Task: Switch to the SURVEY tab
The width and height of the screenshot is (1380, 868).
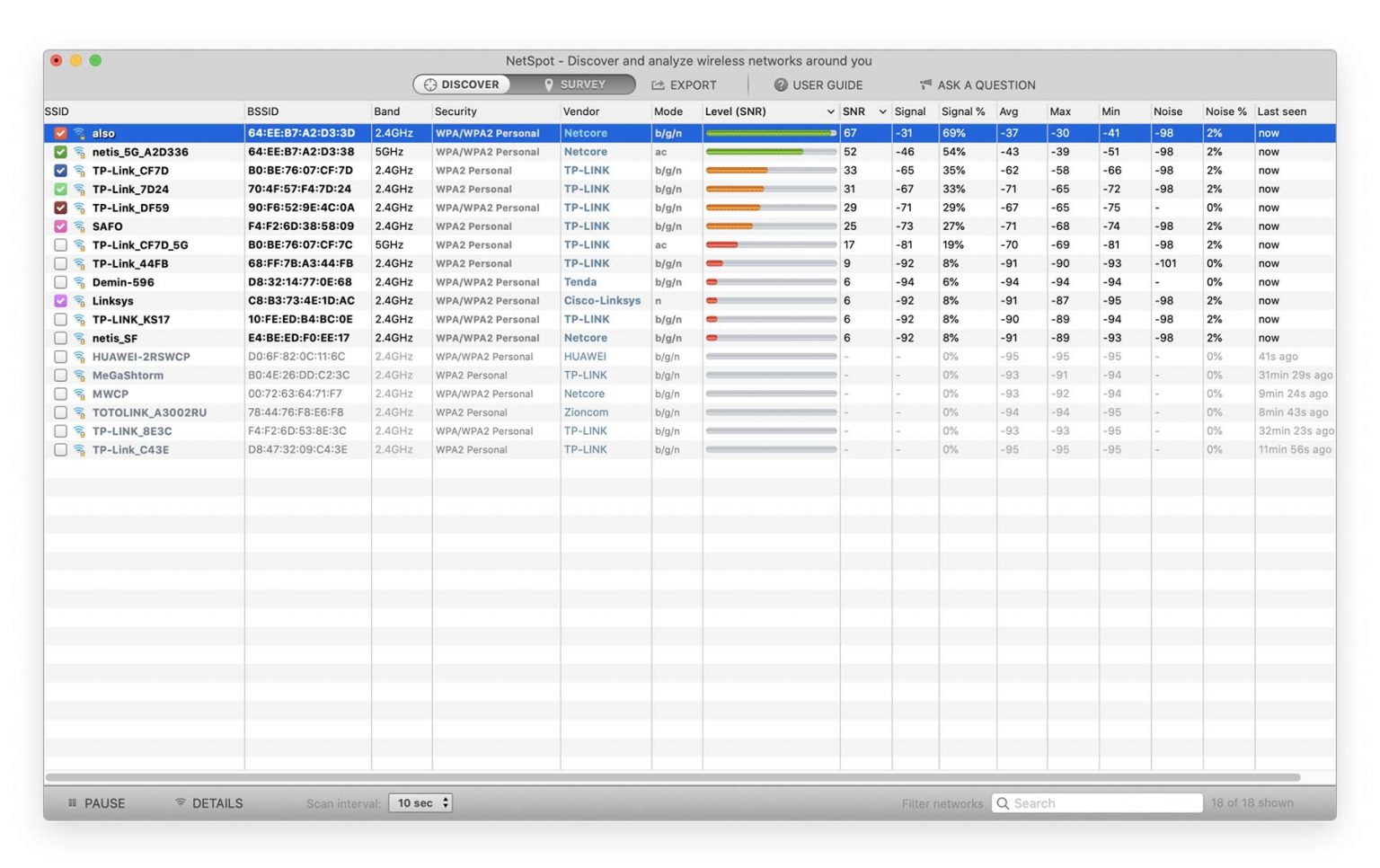Action: click(x=581, y=84)
